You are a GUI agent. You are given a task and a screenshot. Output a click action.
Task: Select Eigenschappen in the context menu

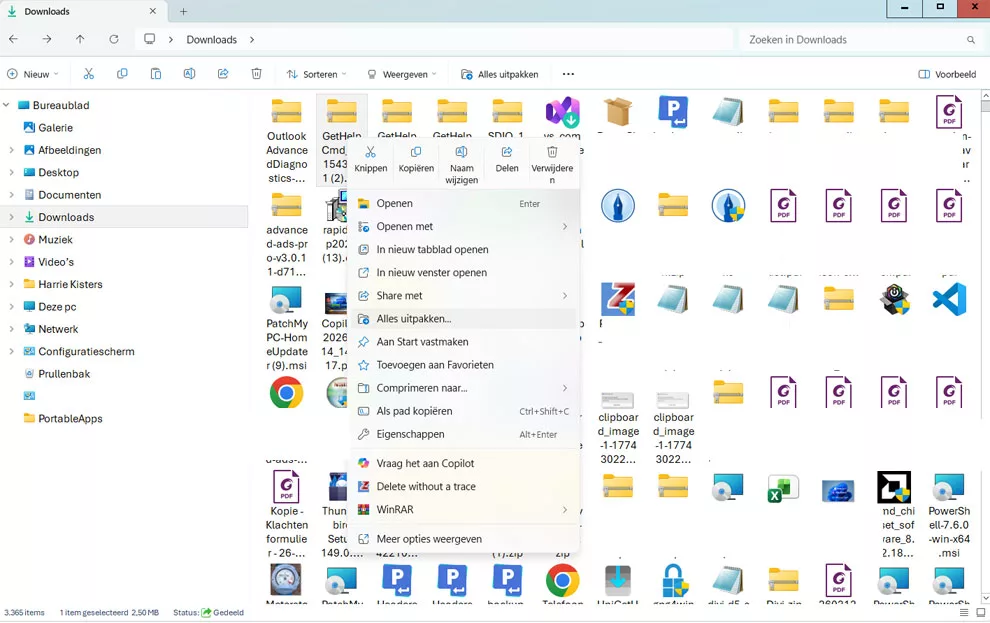[x=410, y=434]
